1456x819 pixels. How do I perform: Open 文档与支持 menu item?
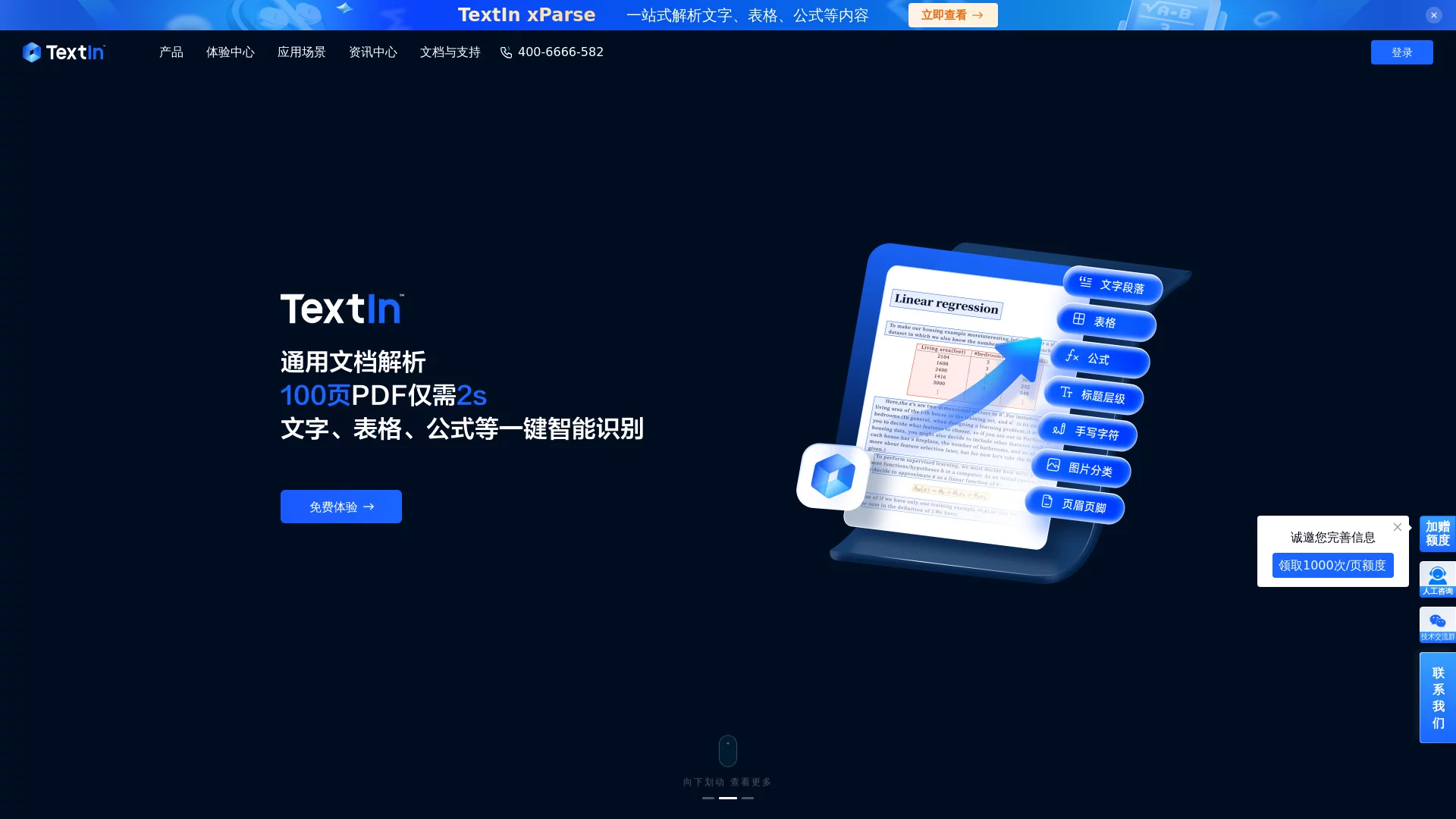point(450,52)
